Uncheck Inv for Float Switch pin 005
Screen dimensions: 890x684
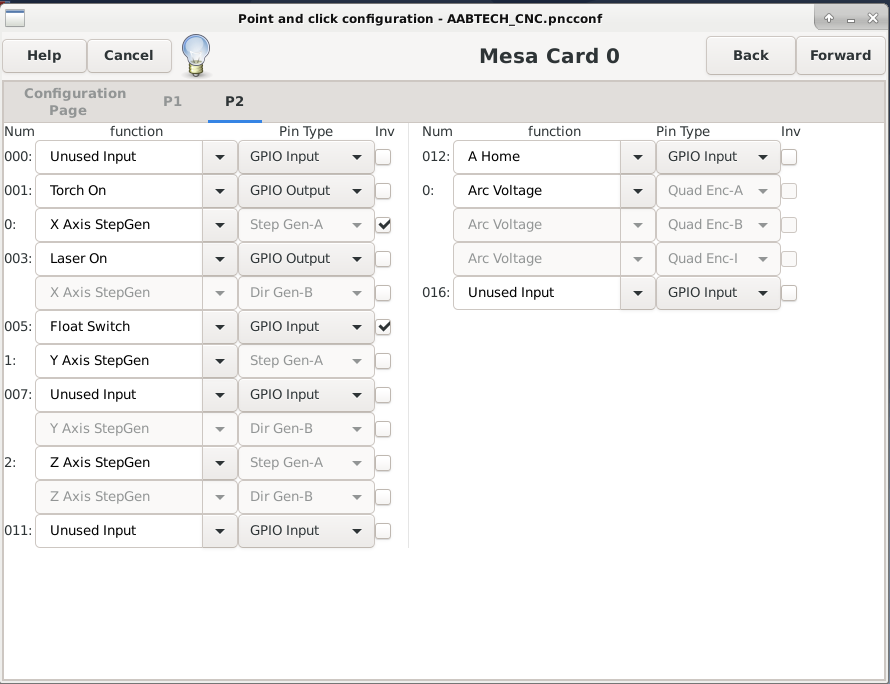pyautogui.click(x=383, y=327)
